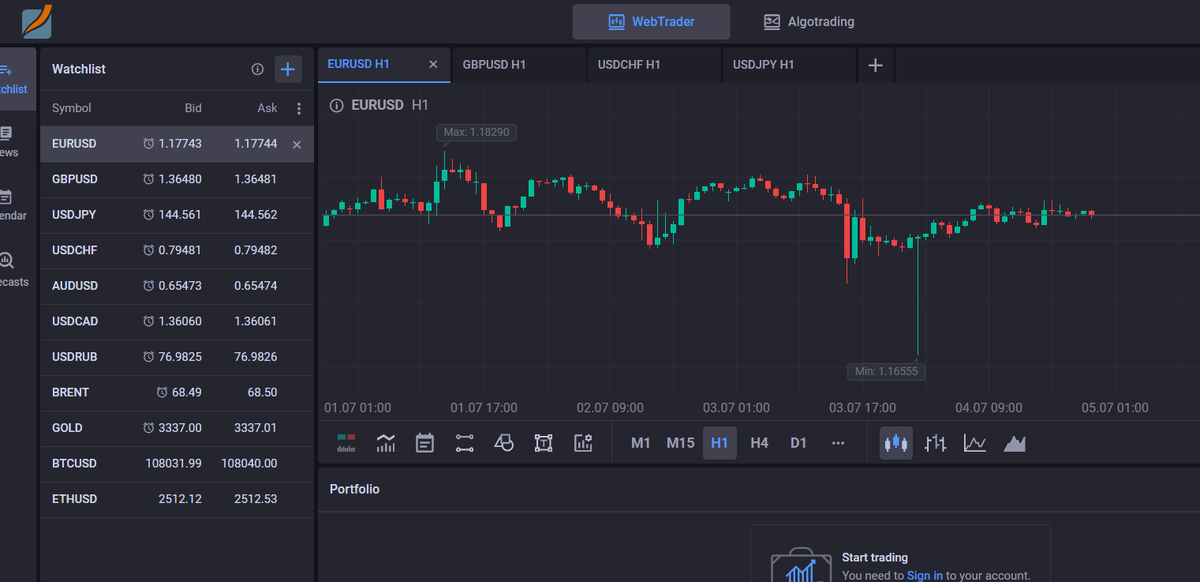The width and height of the screenshot is (1200, 582).
Task: Set timeframe to D1
Action: point(798,443)
